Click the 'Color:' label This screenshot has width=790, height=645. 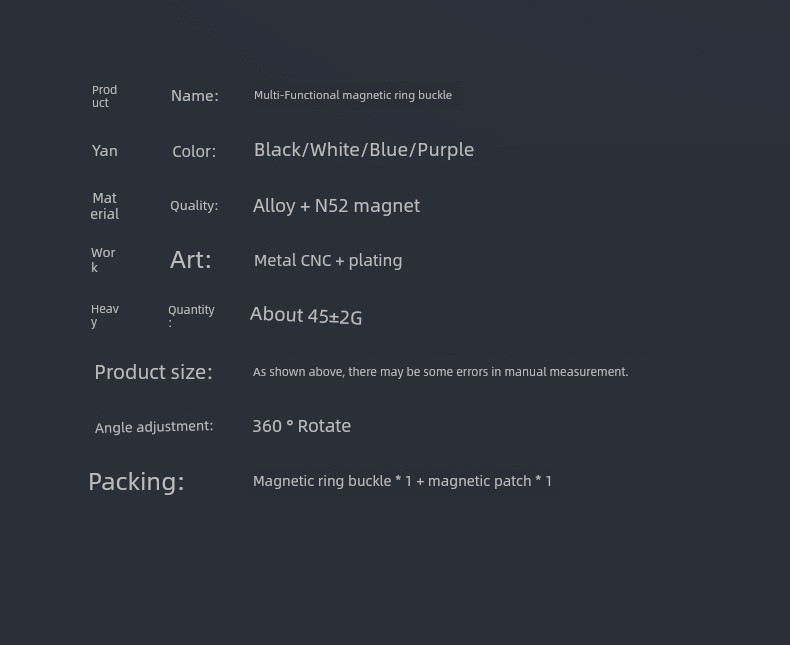[194, 151]
